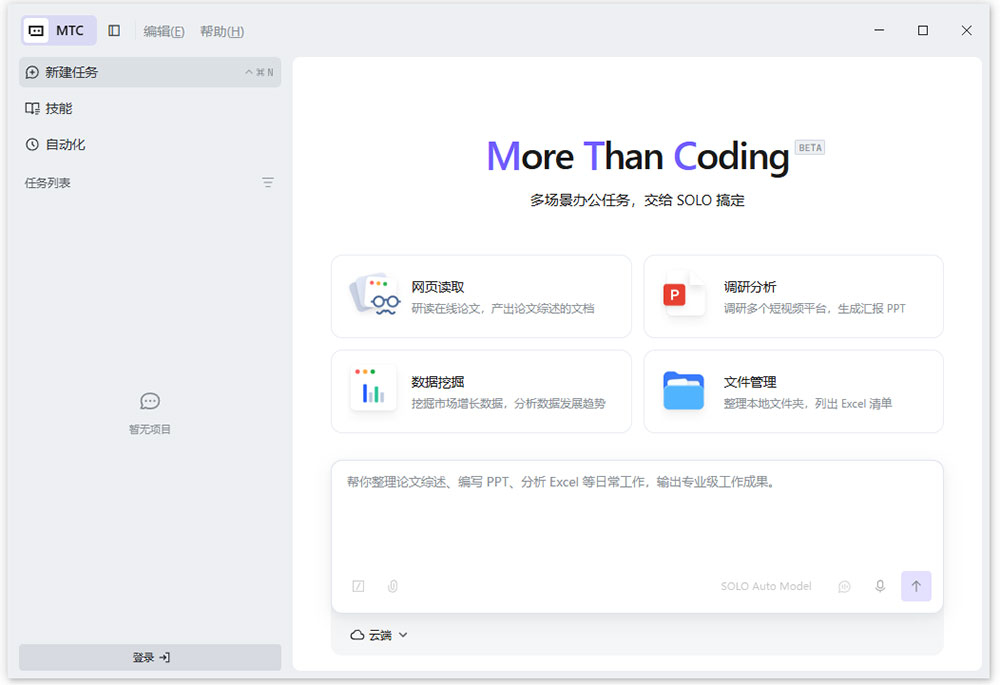Open the 文件管理 card
The image size is (1000, 685).
point(793,391)
